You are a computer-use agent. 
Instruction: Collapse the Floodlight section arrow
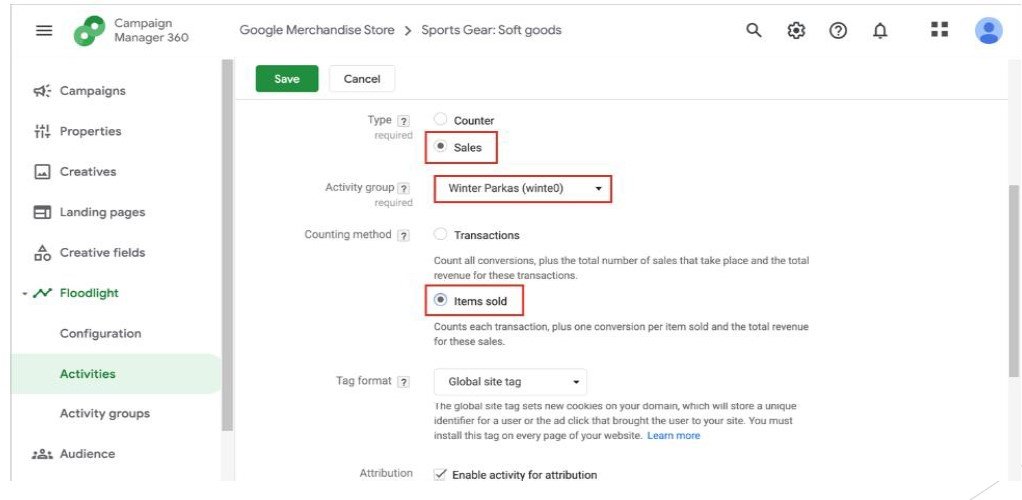pyautogui.click(x=25, y=294)
